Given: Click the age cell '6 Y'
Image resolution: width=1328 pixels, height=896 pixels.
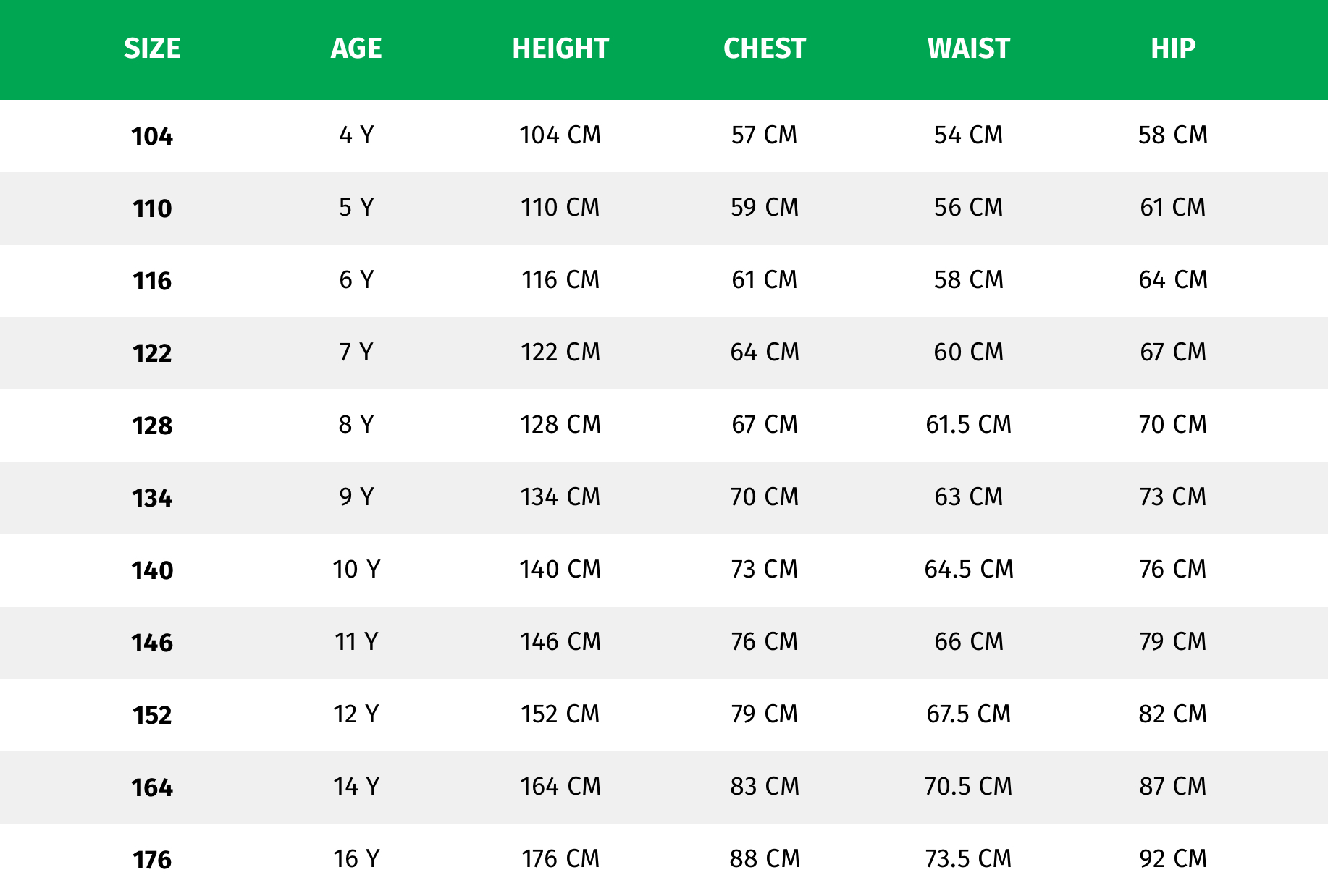Looking at the screenshot, I should point(356,279).
